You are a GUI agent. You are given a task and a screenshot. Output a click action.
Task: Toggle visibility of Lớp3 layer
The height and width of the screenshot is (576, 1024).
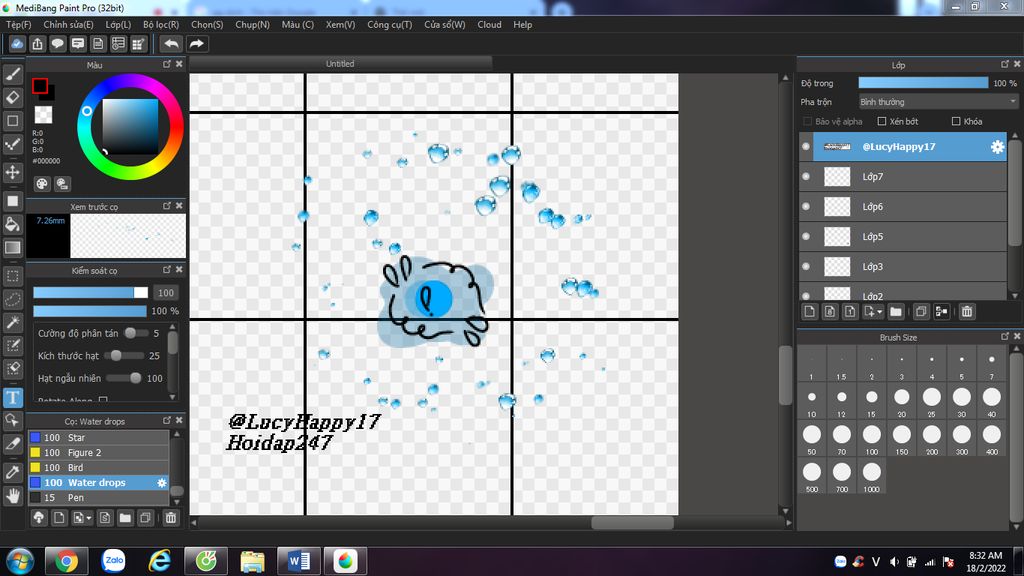pyautogui.click(x=806, y=266)
